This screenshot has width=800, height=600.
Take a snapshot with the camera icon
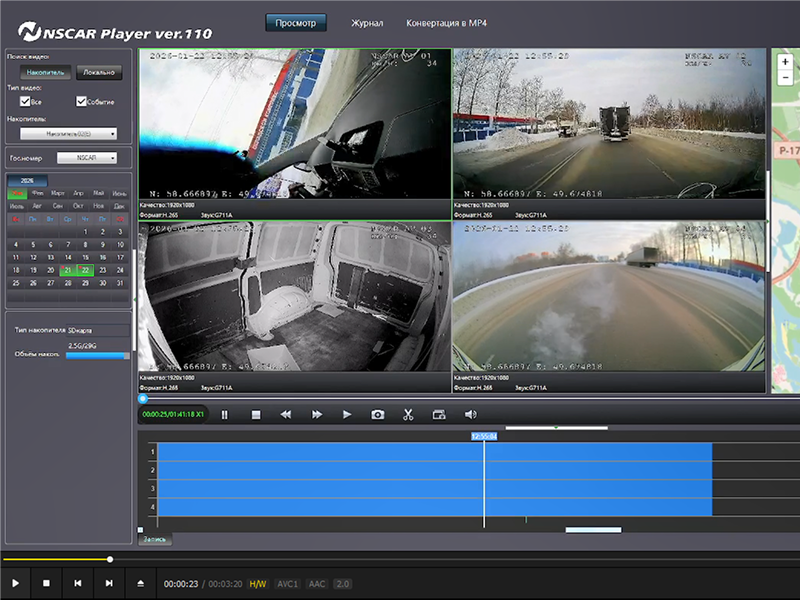(x=378, y=414)
